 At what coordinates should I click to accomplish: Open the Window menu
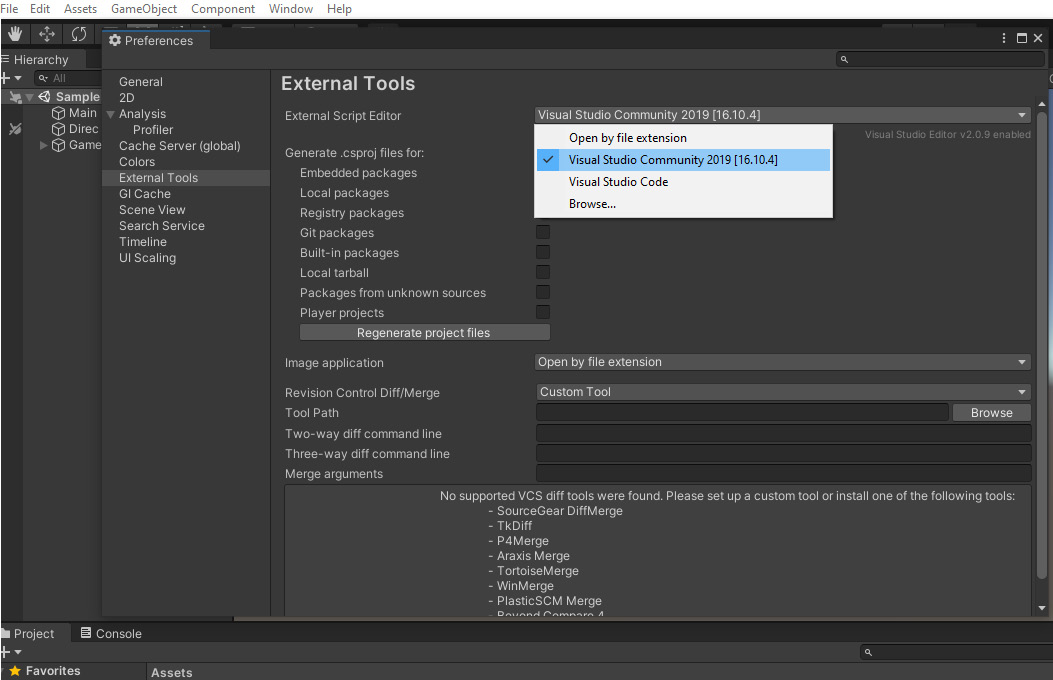click(x=291, y=9)
